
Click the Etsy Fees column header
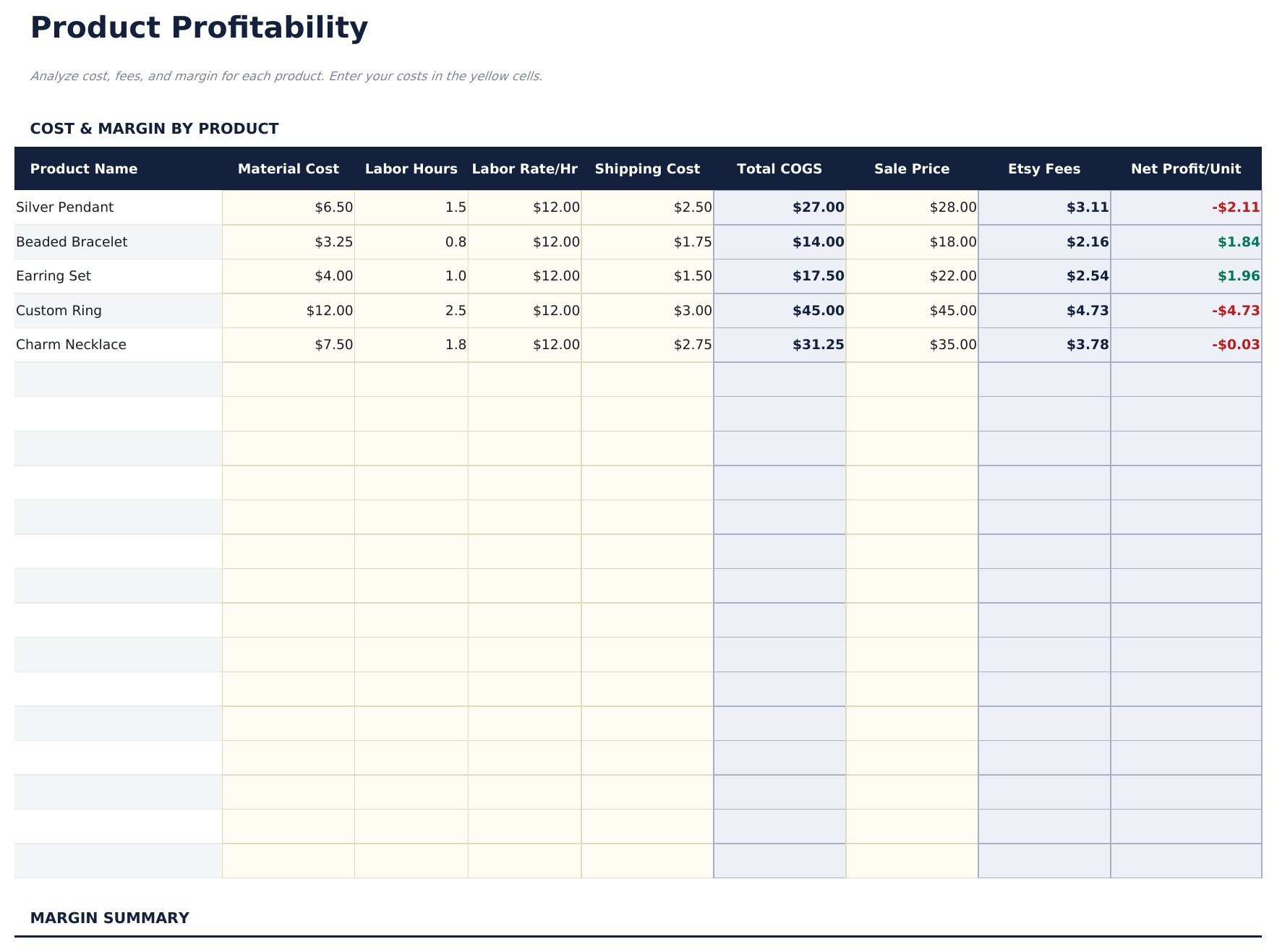[1044, 168]
